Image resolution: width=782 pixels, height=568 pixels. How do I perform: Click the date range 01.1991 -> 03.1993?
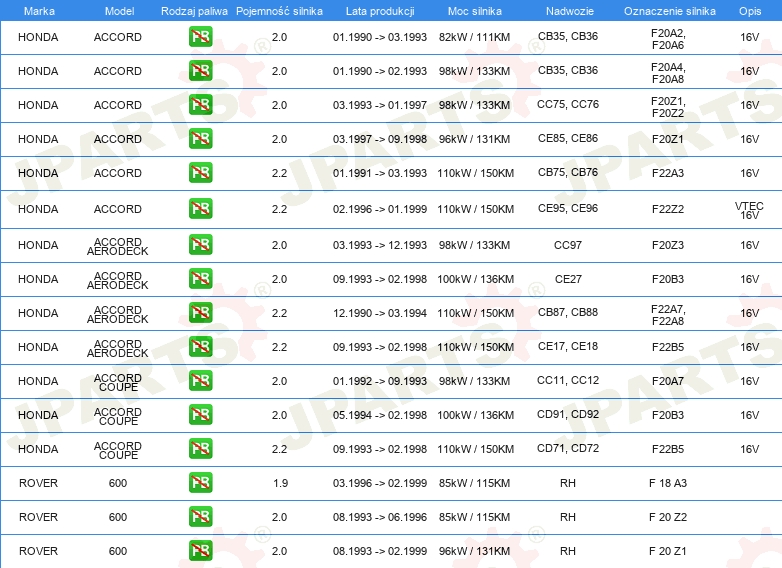tap(380, 173)
